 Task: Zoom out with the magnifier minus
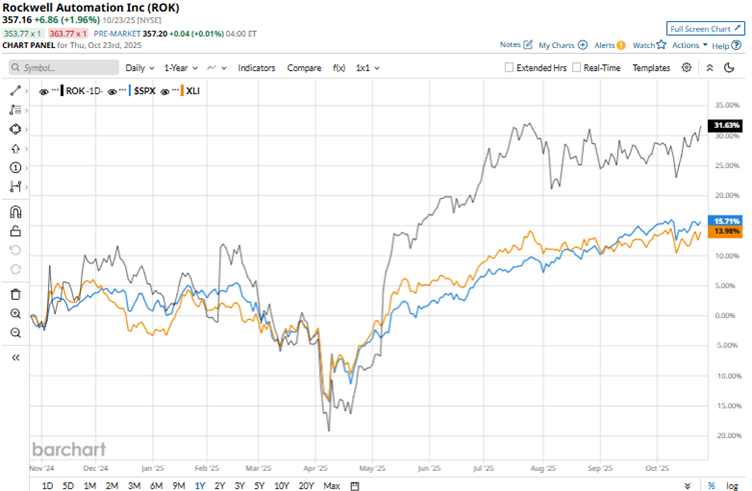(x=15, y=333)
